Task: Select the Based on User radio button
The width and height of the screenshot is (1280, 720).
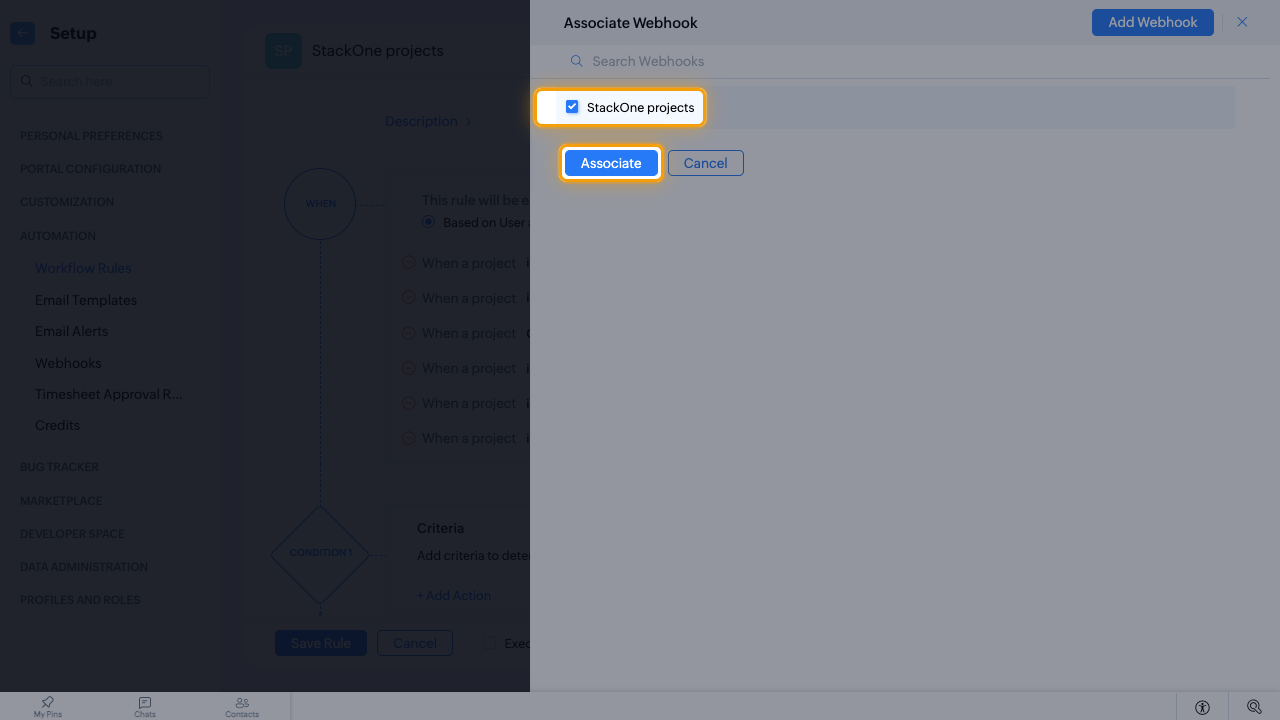Action: pos(429,222)
